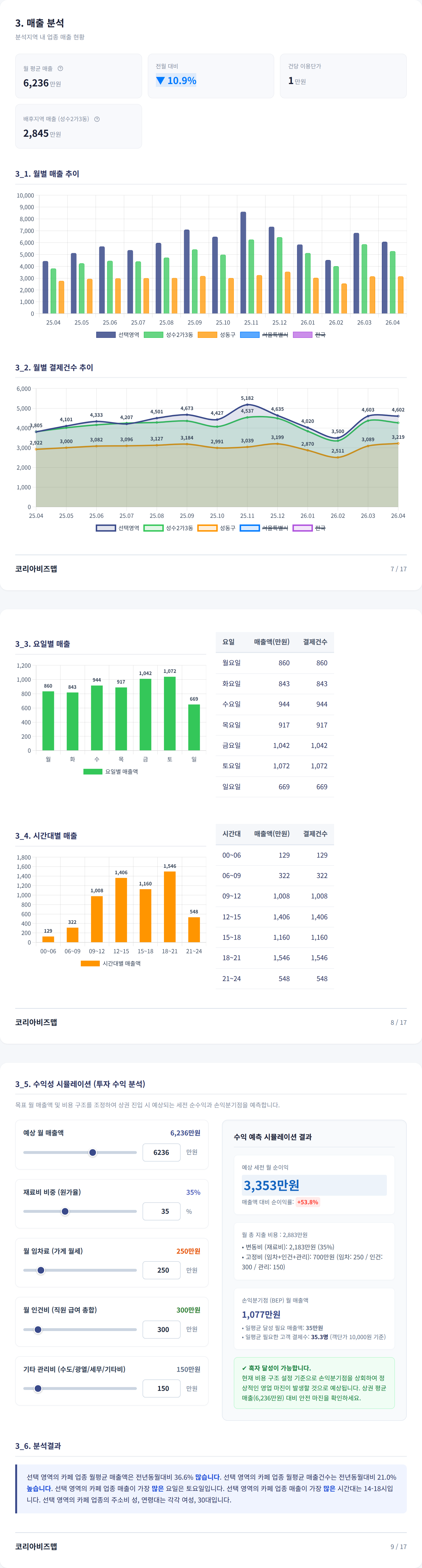Click the 월요일 row label in weekday table

click(x=231, y=663)
